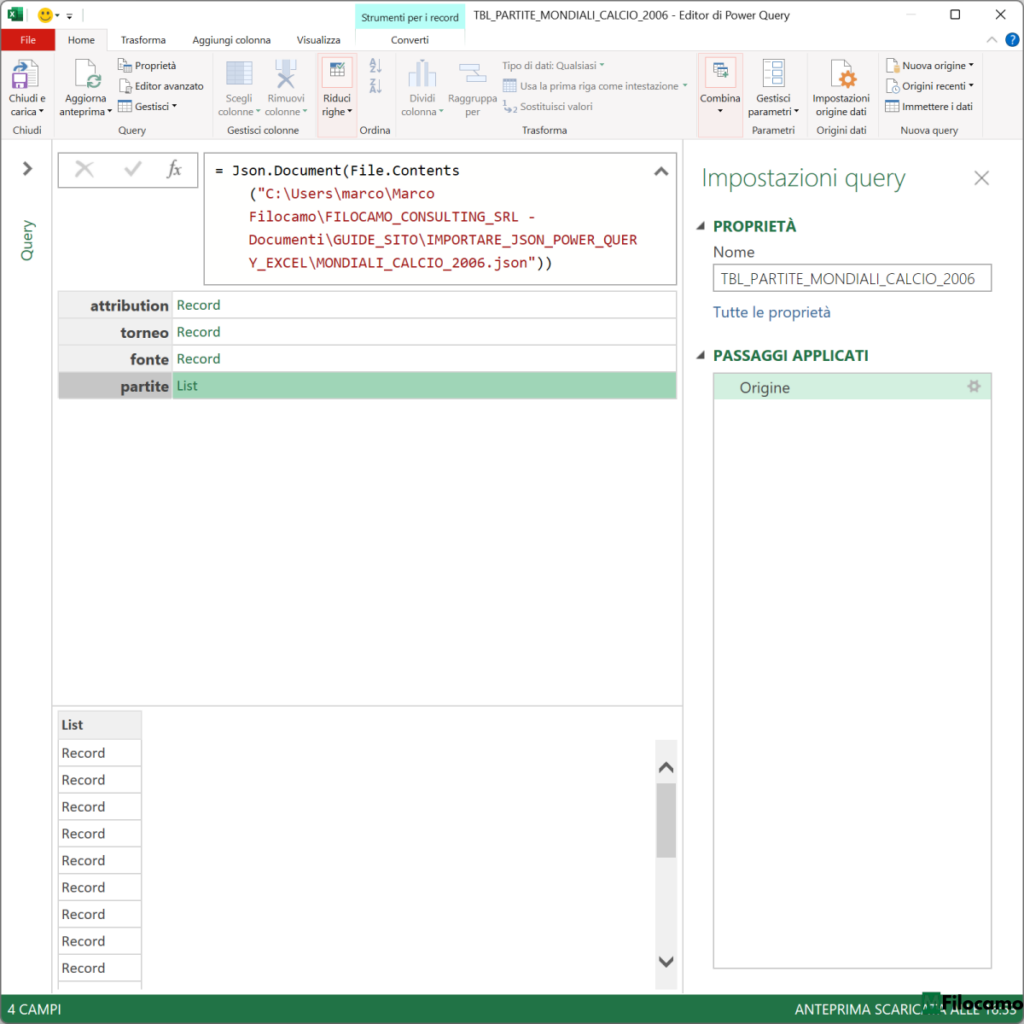Click the Combina icon
Viewport: 1024px width, 1024px height.
[x=720, y=73]
